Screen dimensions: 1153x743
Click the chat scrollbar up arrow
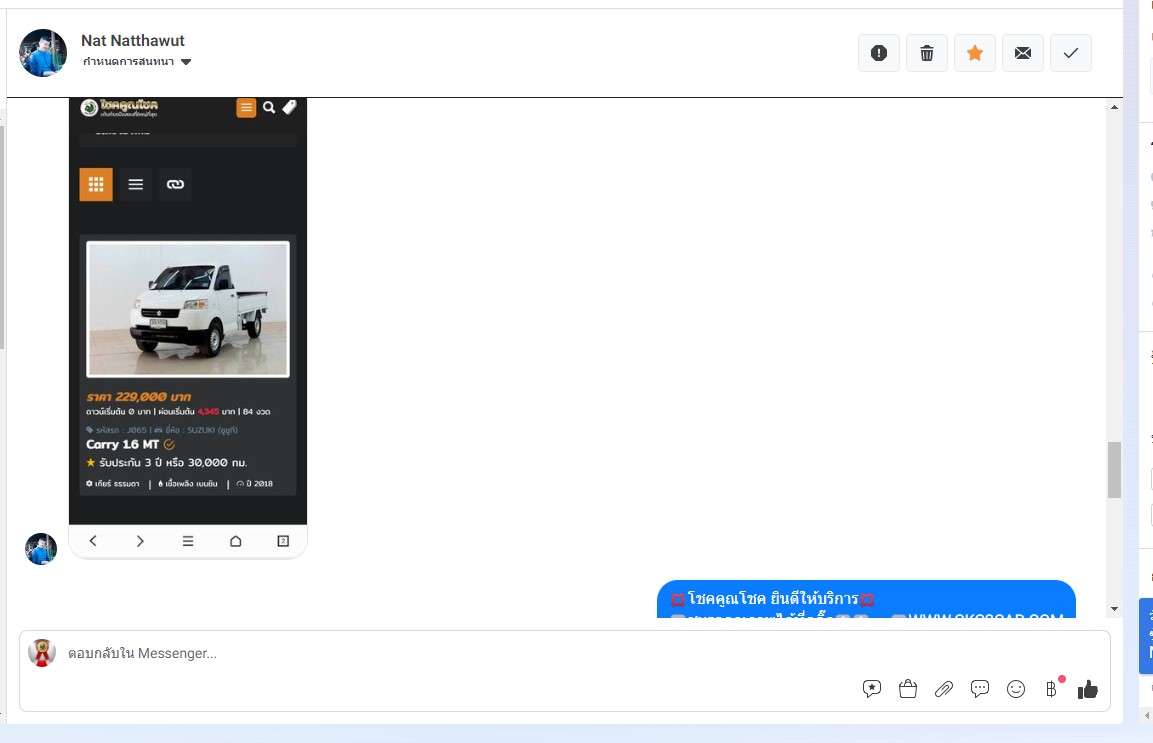pyautogui.click(x=1114, y=107)
